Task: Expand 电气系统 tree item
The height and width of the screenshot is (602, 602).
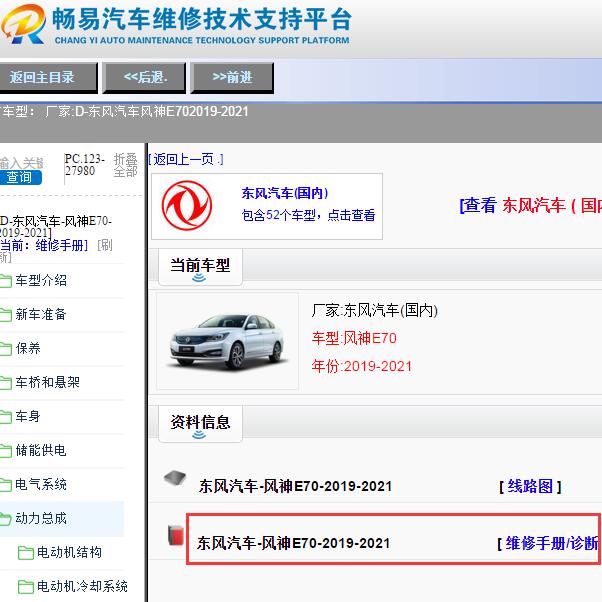Action: click(x=41, y=485)
